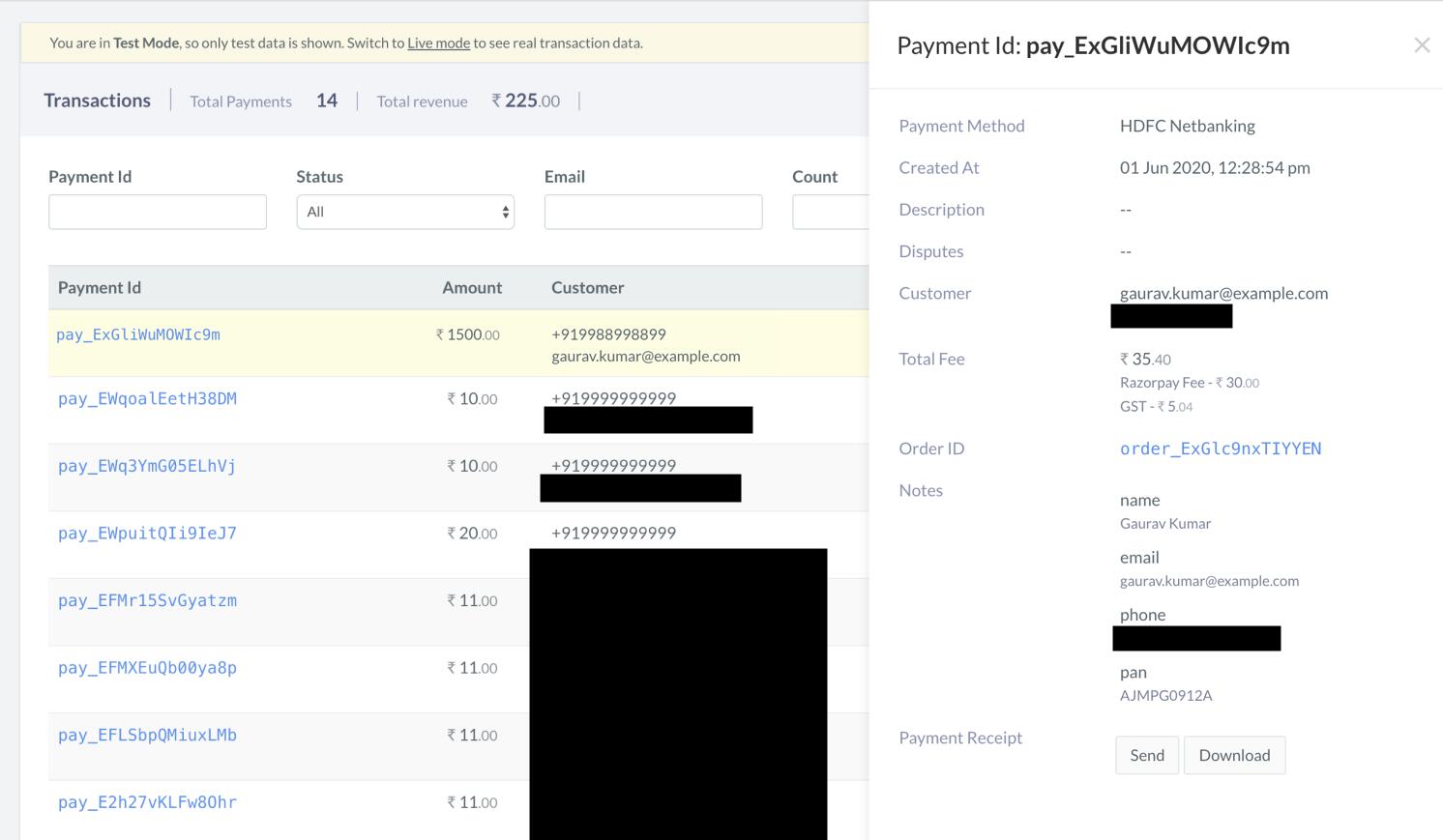
Task: Open payment pay_EFLSbpQMiuxLMb details
Action: click(x=147, y=735)
